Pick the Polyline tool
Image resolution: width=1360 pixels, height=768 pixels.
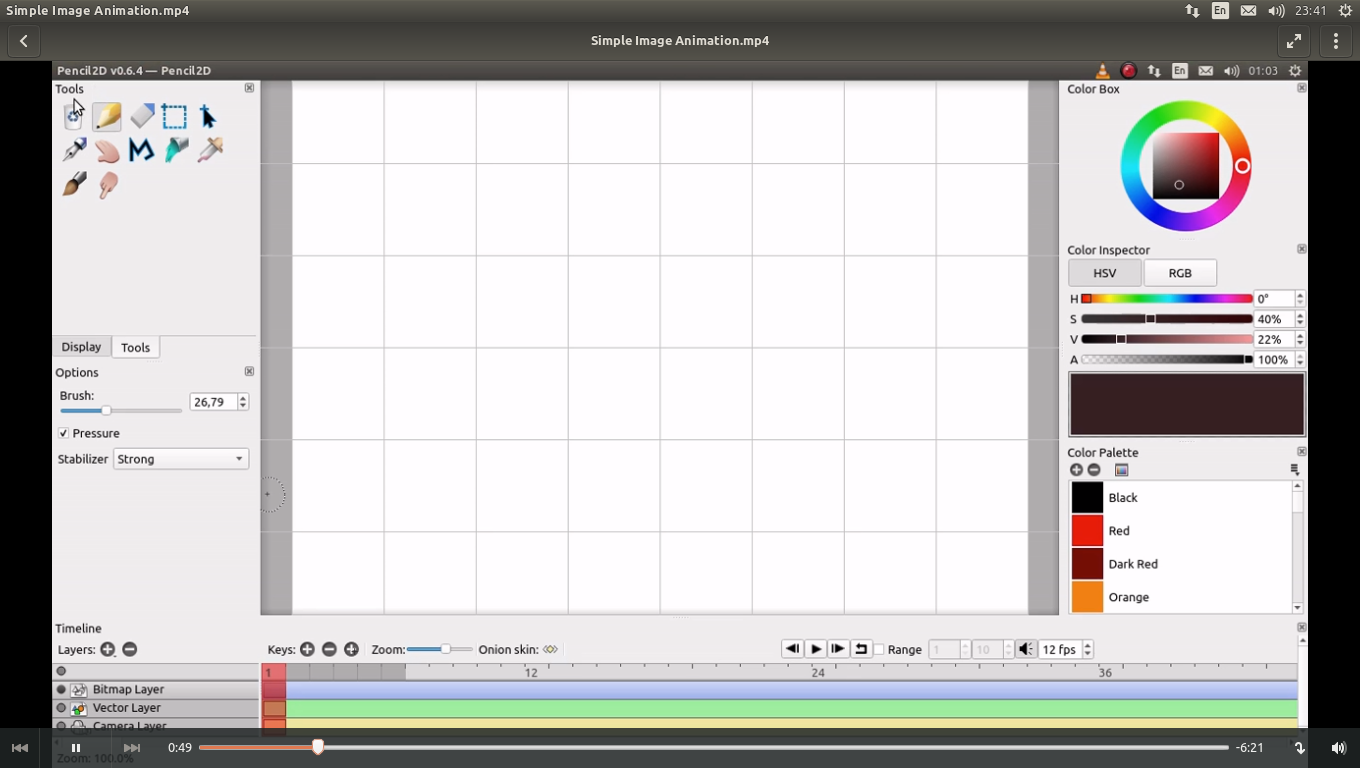[x=141, y=150]
